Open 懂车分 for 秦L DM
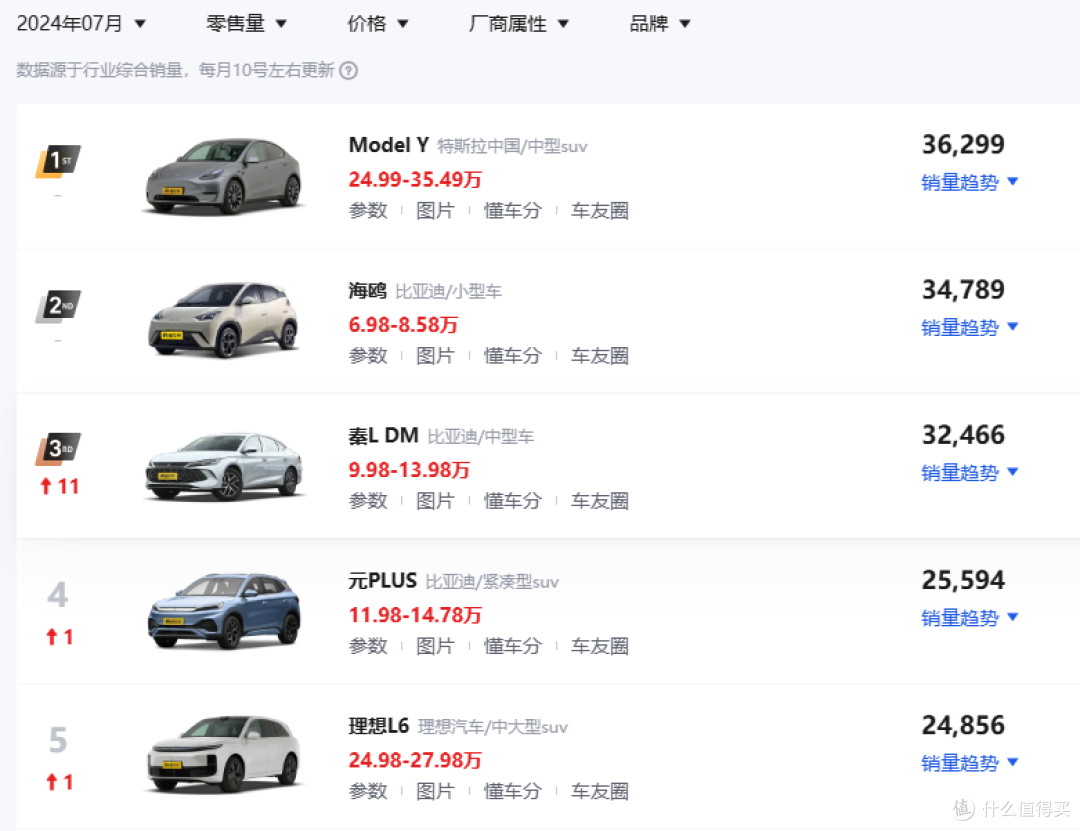Screen dimensions: 1080x831 pos(512,501)
